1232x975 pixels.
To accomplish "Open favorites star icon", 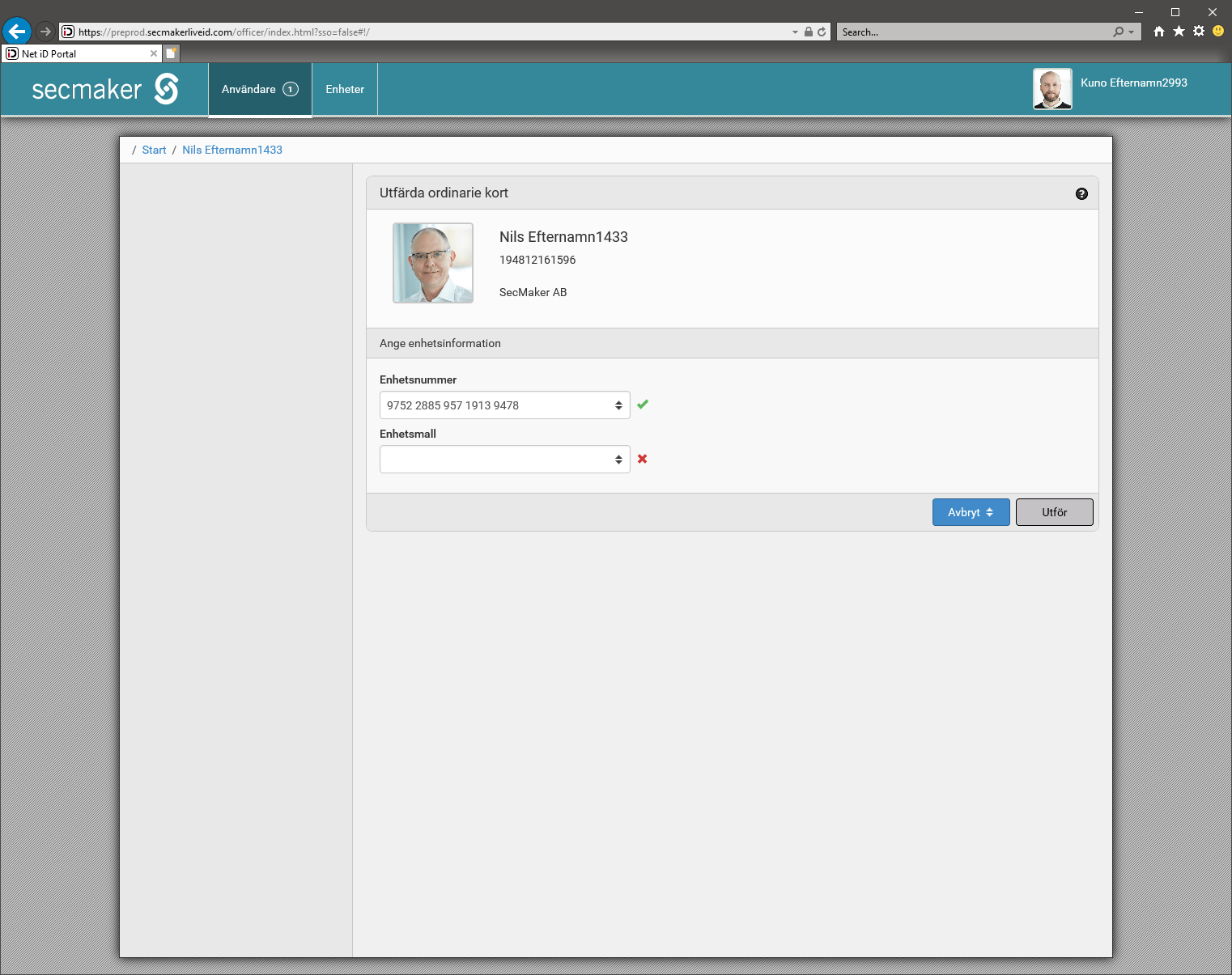I will click(1179, 32).
